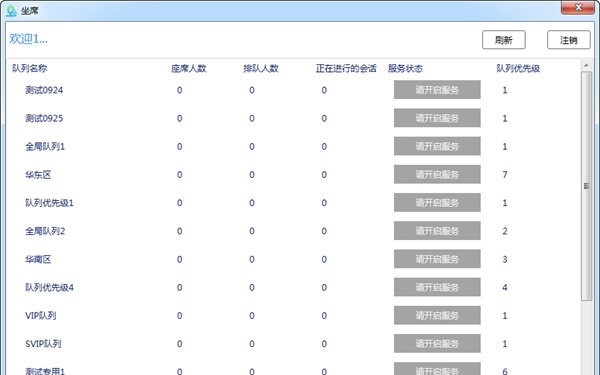Image resolution: width=600 pixels, height=375 pixels.
Task: Close the 坐席 window
Action: 579,7
